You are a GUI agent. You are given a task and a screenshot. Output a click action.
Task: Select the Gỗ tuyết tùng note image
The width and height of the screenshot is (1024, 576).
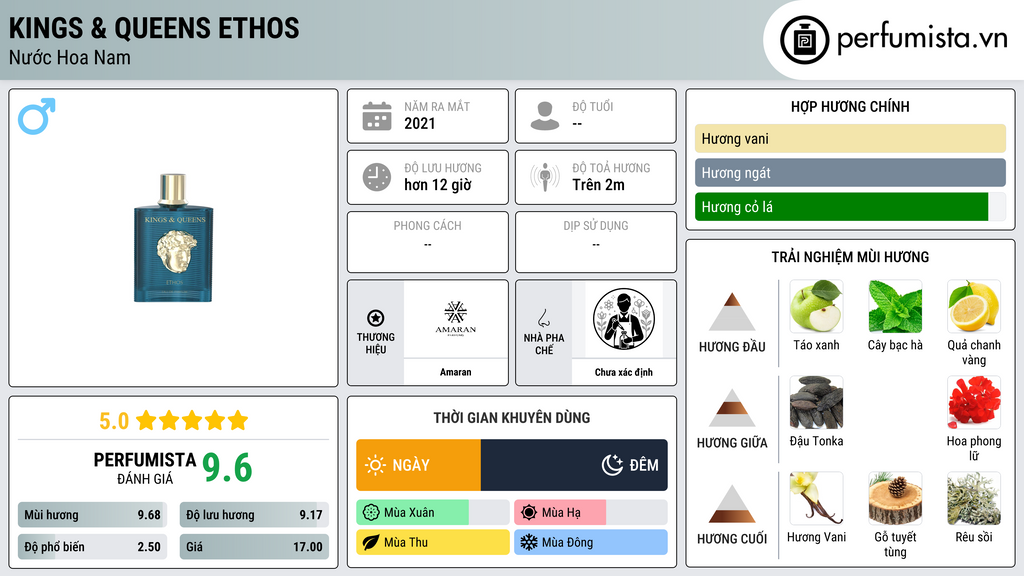click(x=895, y=498)
